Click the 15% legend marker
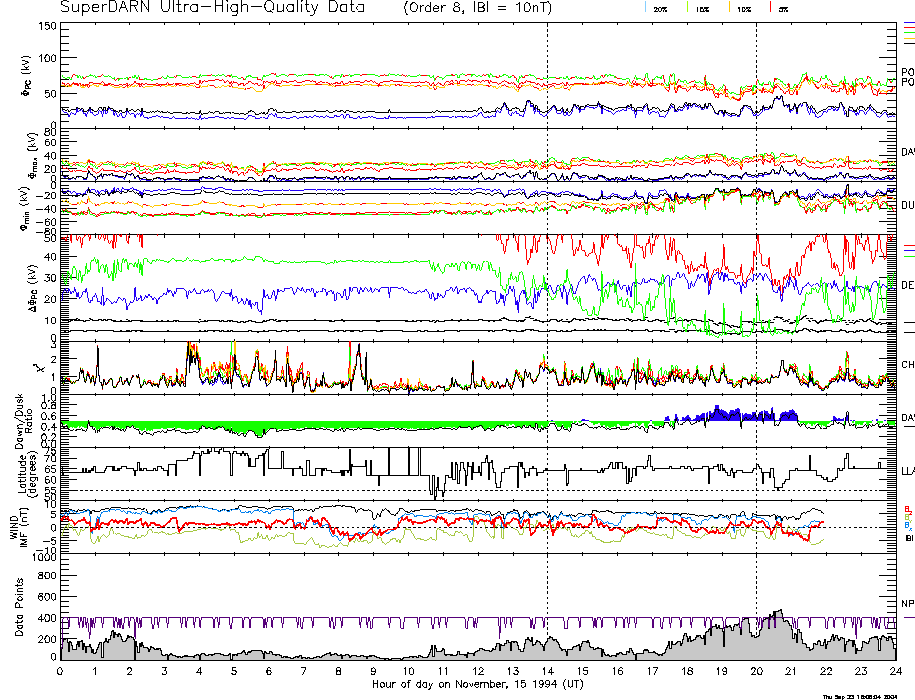Viewport: 915px width, 700px height. tap(702, 9)
